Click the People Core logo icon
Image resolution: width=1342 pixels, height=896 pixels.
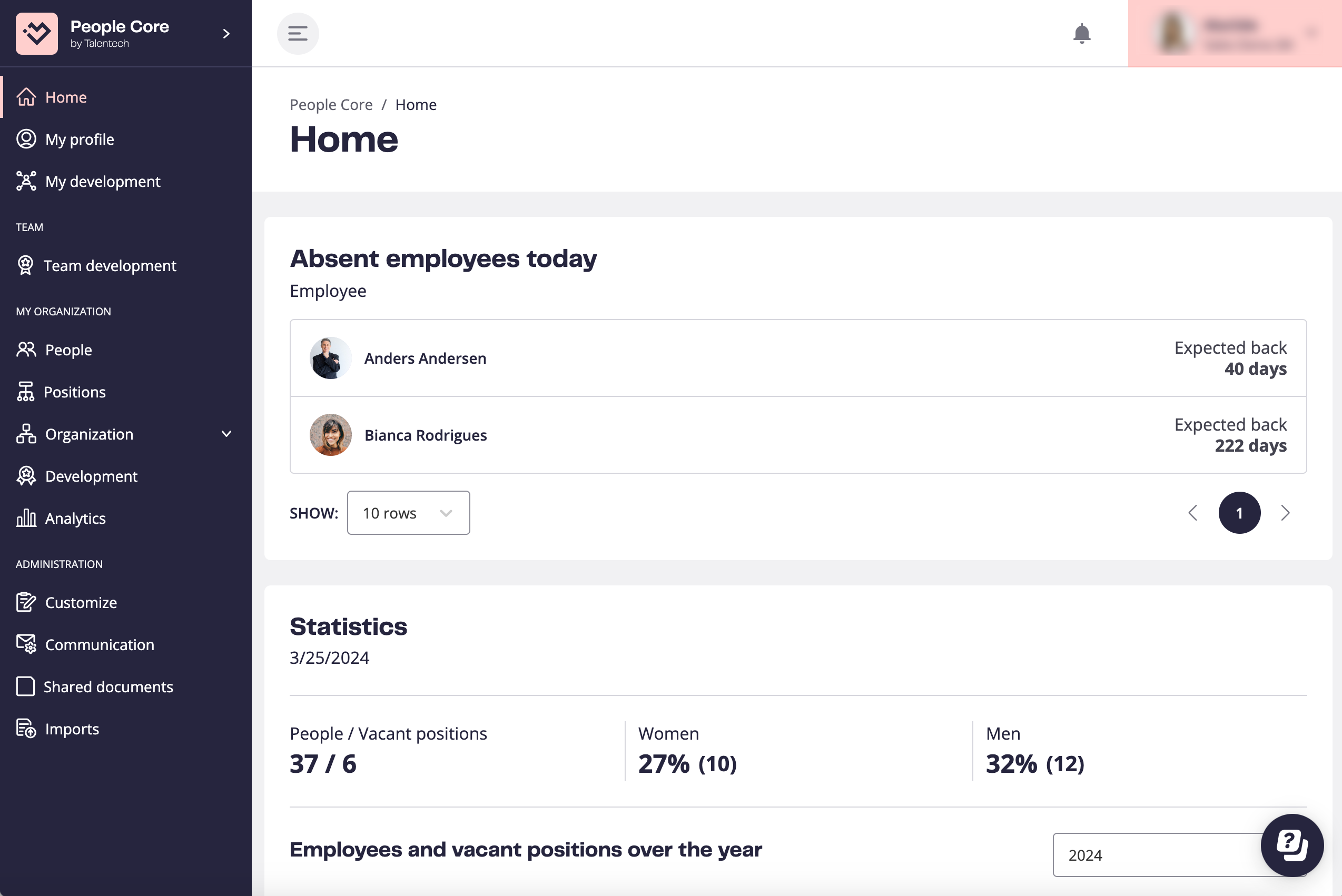tap(36, 34)
